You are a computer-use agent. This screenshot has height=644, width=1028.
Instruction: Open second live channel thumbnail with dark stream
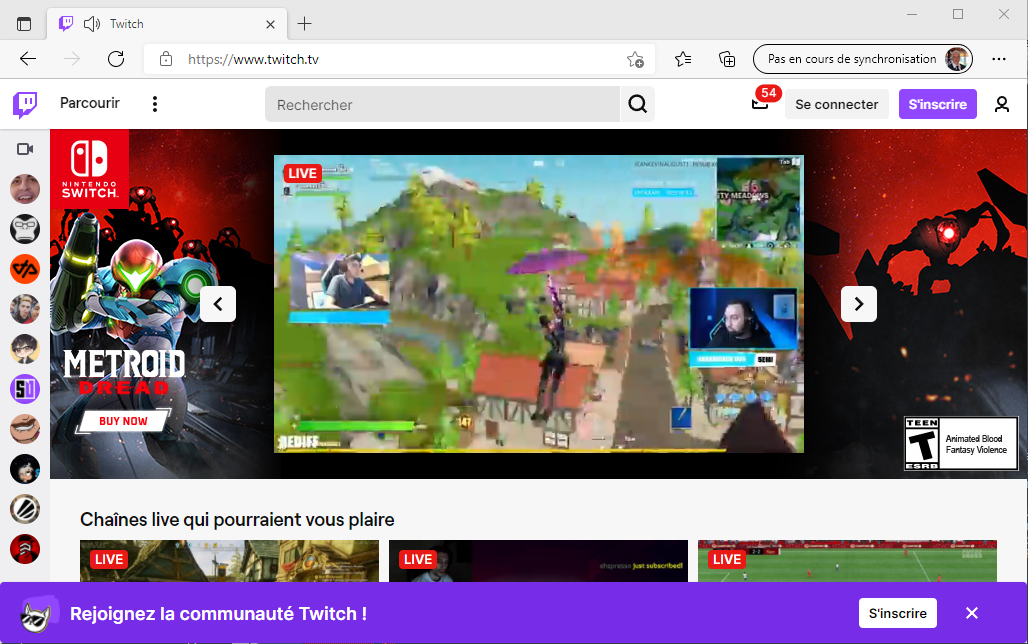pyautogui.click(x=538, y=561)
